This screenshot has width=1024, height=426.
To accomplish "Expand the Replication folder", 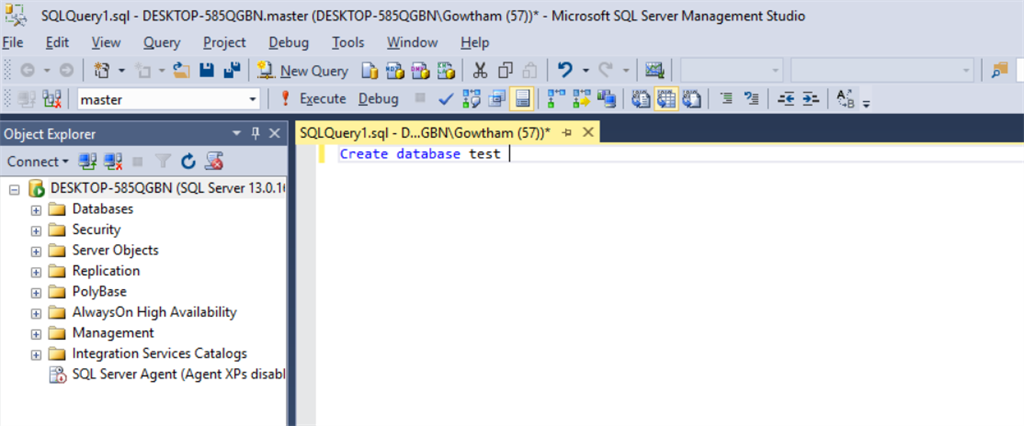I will click(36, 272).
